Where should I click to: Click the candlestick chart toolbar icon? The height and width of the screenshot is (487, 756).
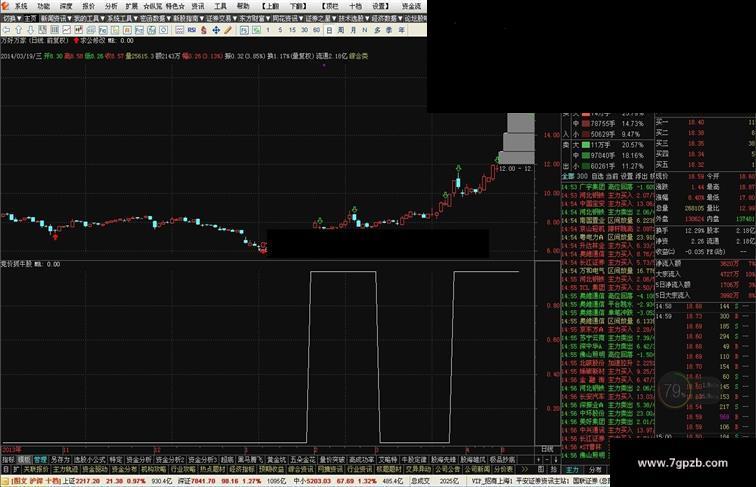click(x=79, y=30)
